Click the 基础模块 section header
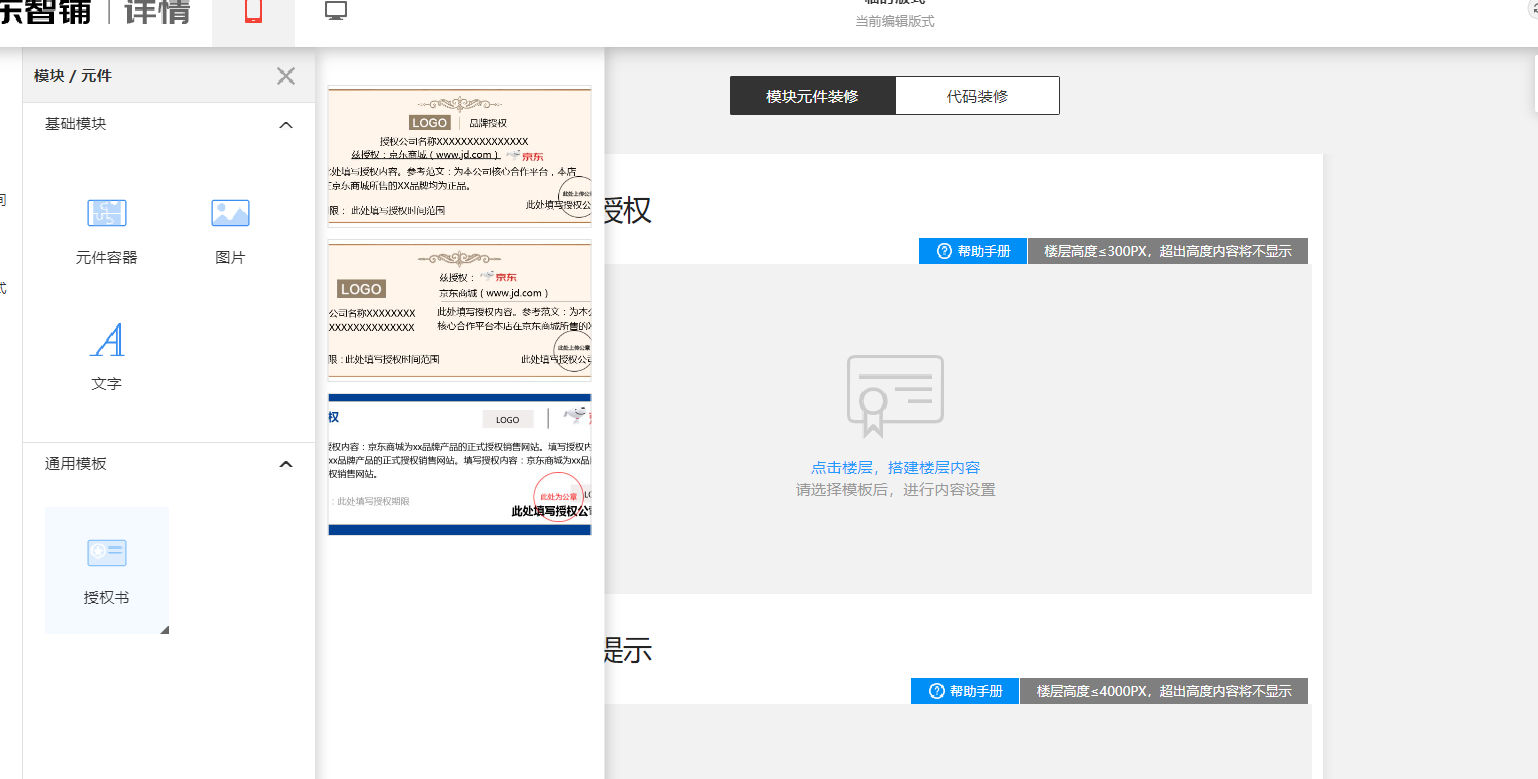Viewport: 1538px width, 779px height. click(x=76, y=124)
